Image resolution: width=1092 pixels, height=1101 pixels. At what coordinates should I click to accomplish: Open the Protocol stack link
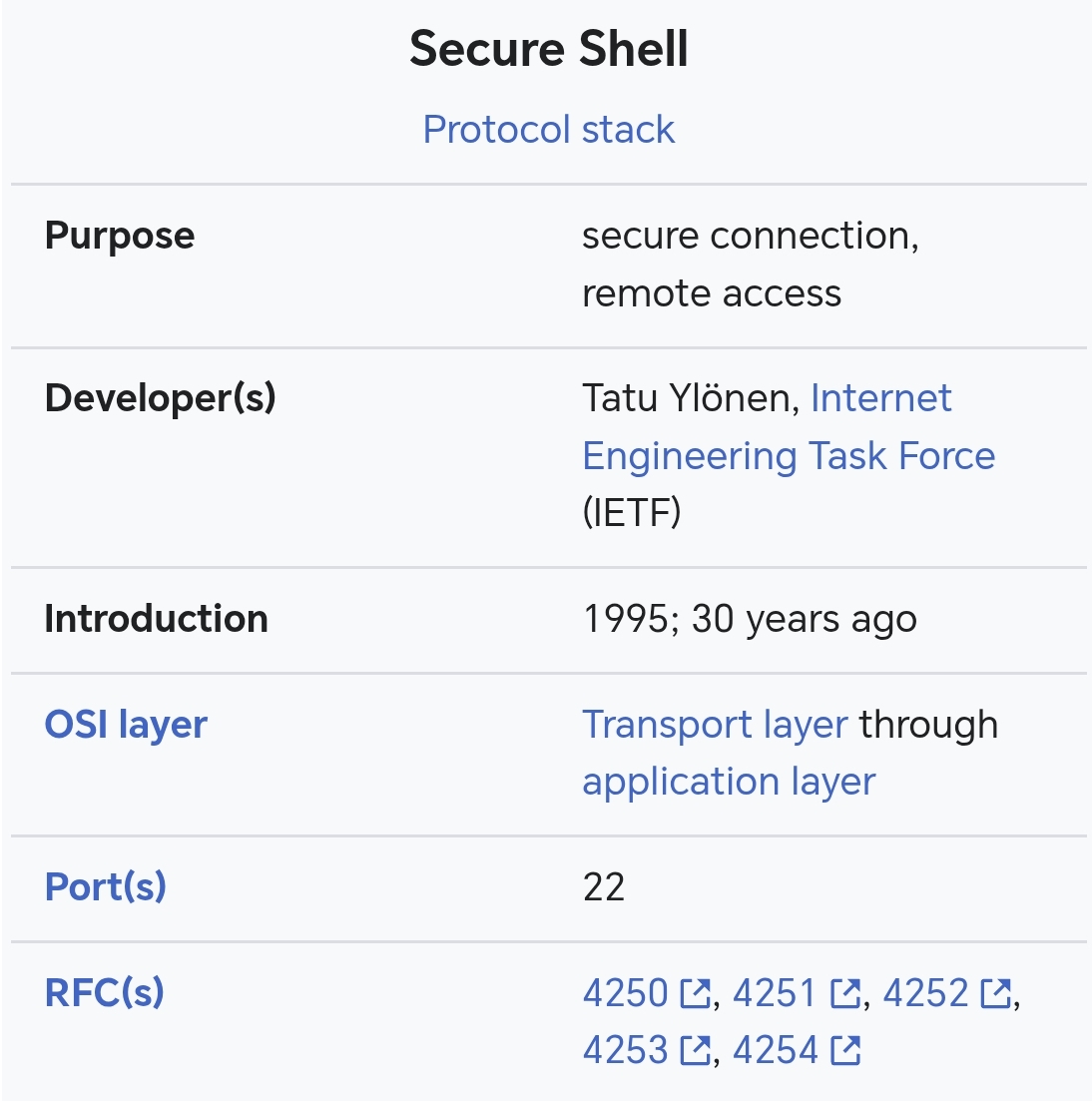548,130
